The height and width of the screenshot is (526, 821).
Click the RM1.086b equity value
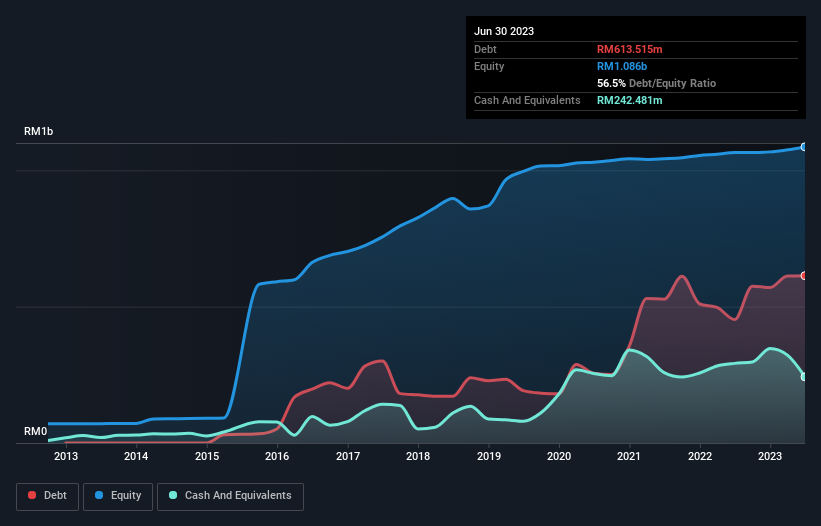[622, 66]
